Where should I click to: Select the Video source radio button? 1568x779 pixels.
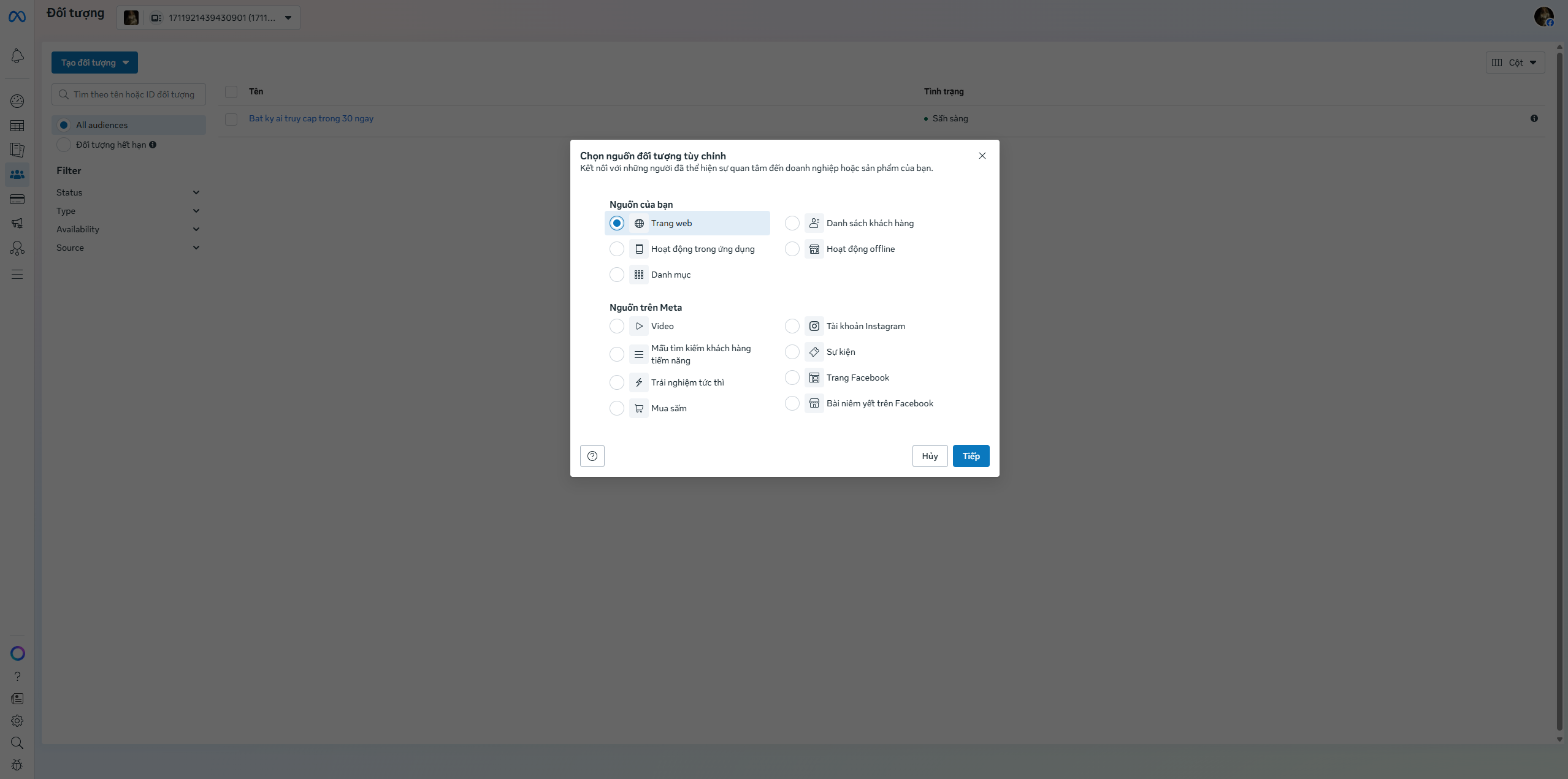pyautogui.click(x=616, y=326)
